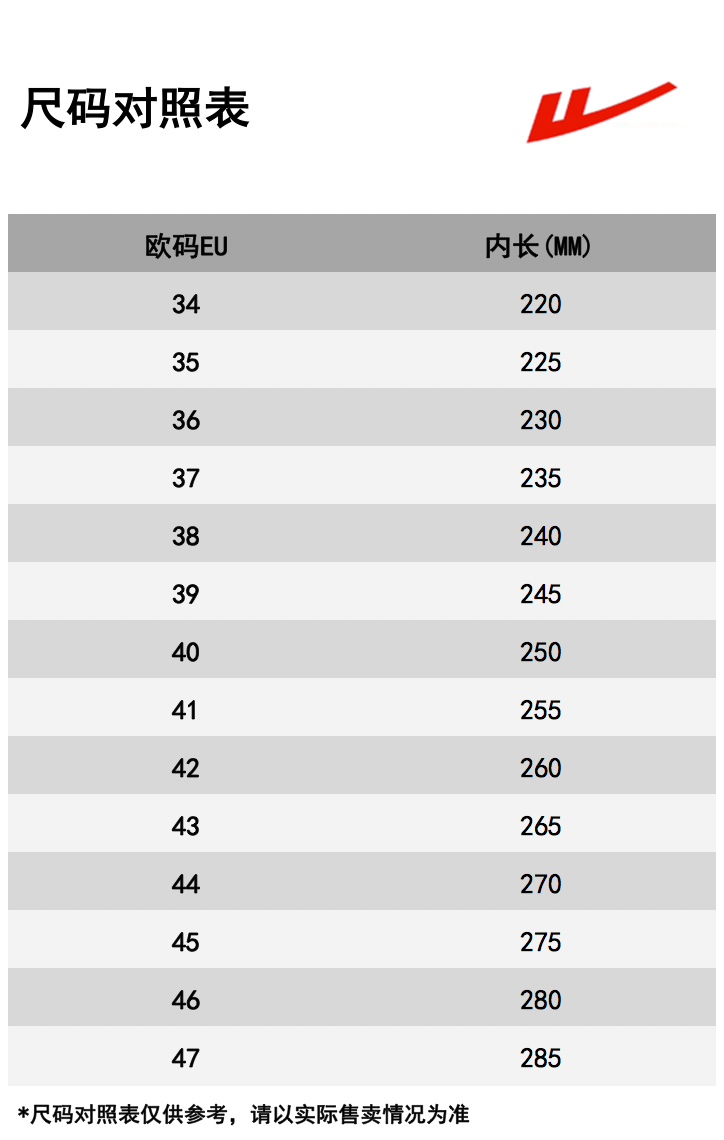Click the 尺码对照表 title text

[135, 109]
